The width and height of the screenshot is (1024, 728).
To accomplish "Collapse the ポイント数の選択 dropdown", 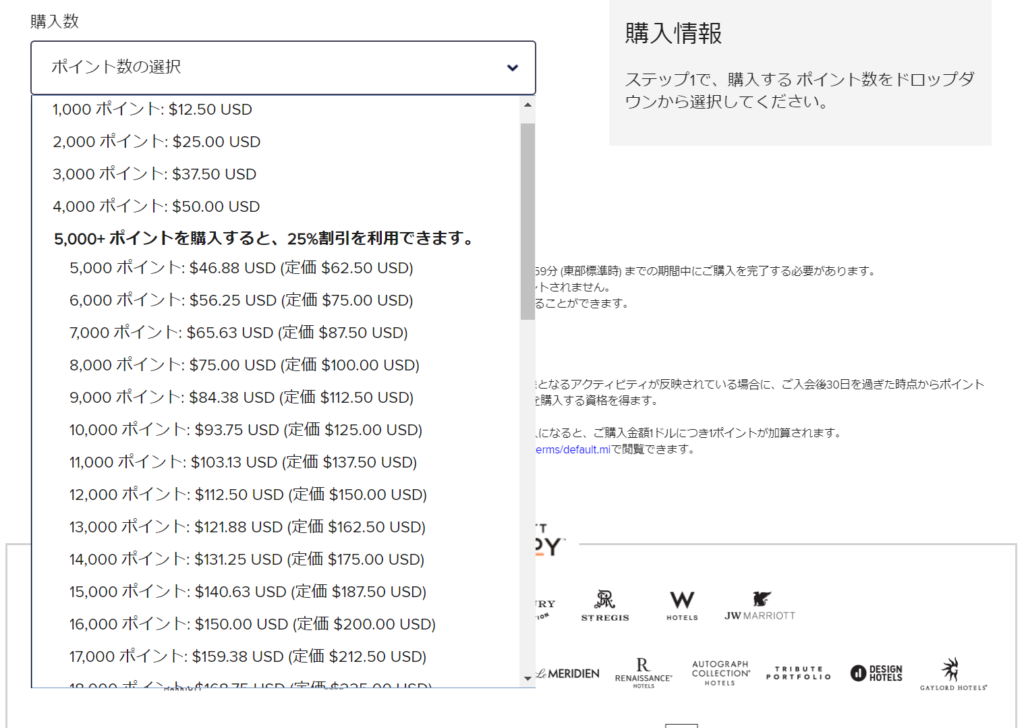I will point(283,68).
